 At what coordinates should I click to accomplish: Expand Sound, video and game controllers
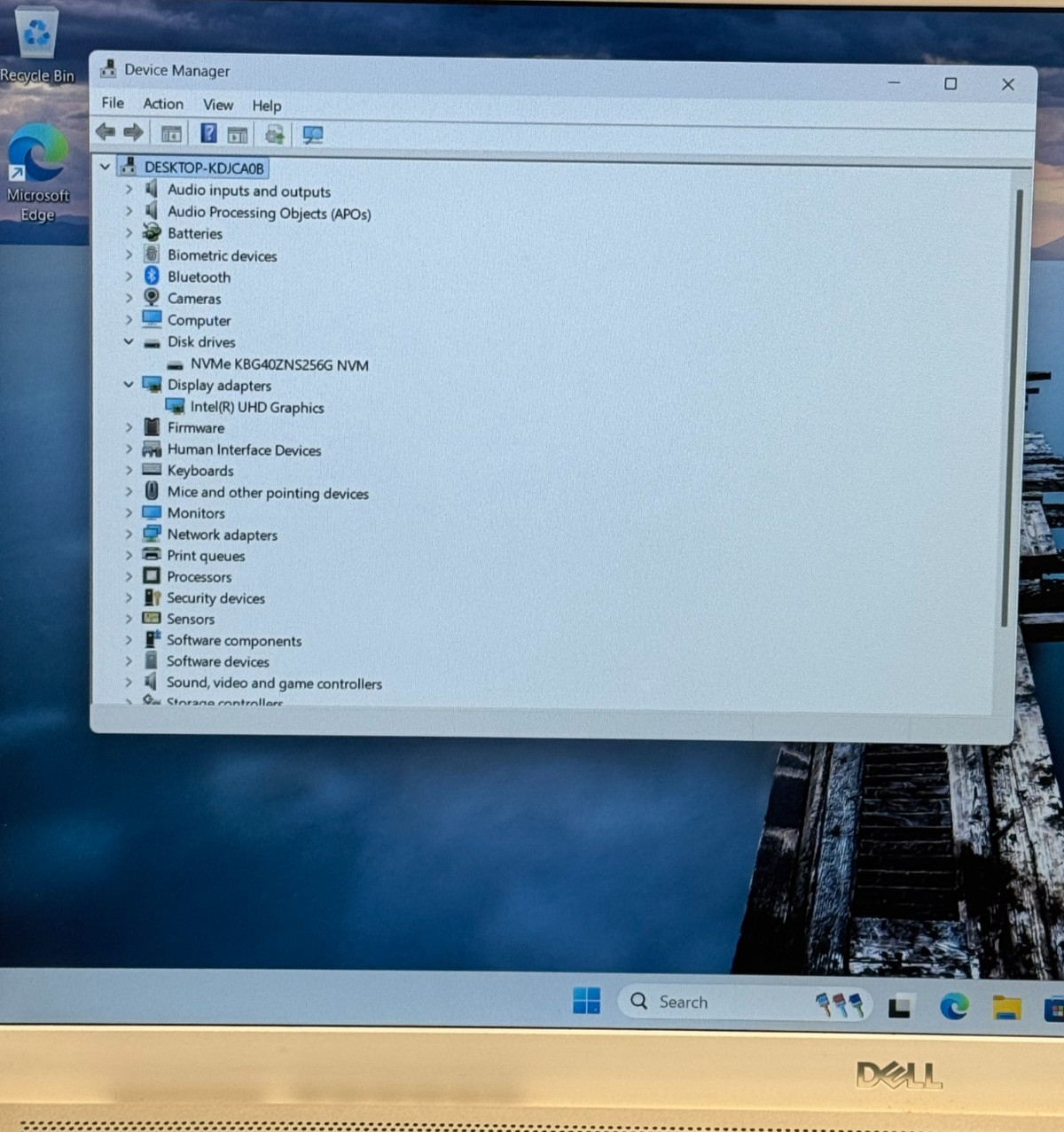(x=129, y=682)
